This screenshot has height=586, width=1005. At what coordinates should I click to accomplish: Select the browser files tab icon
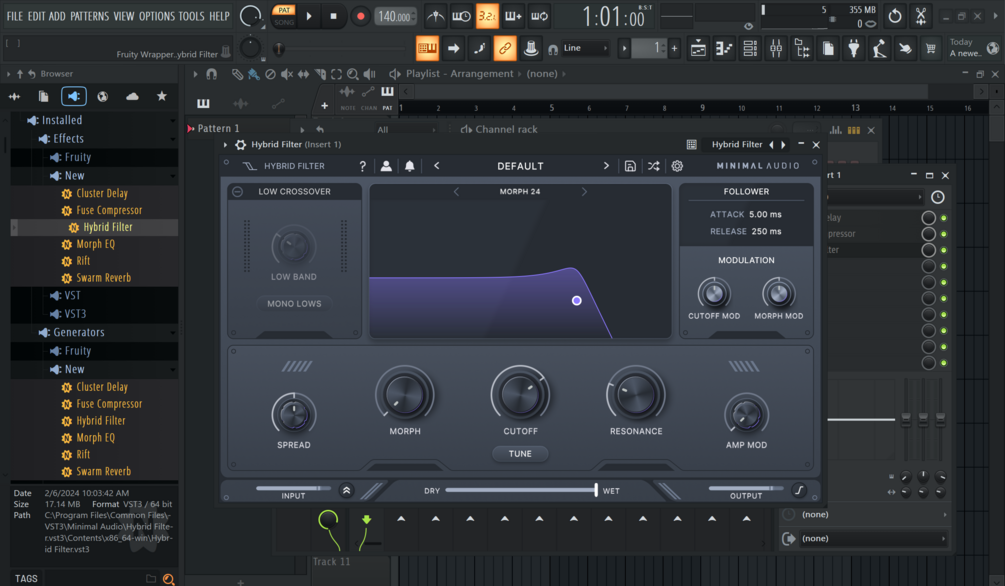click(44, 96)
